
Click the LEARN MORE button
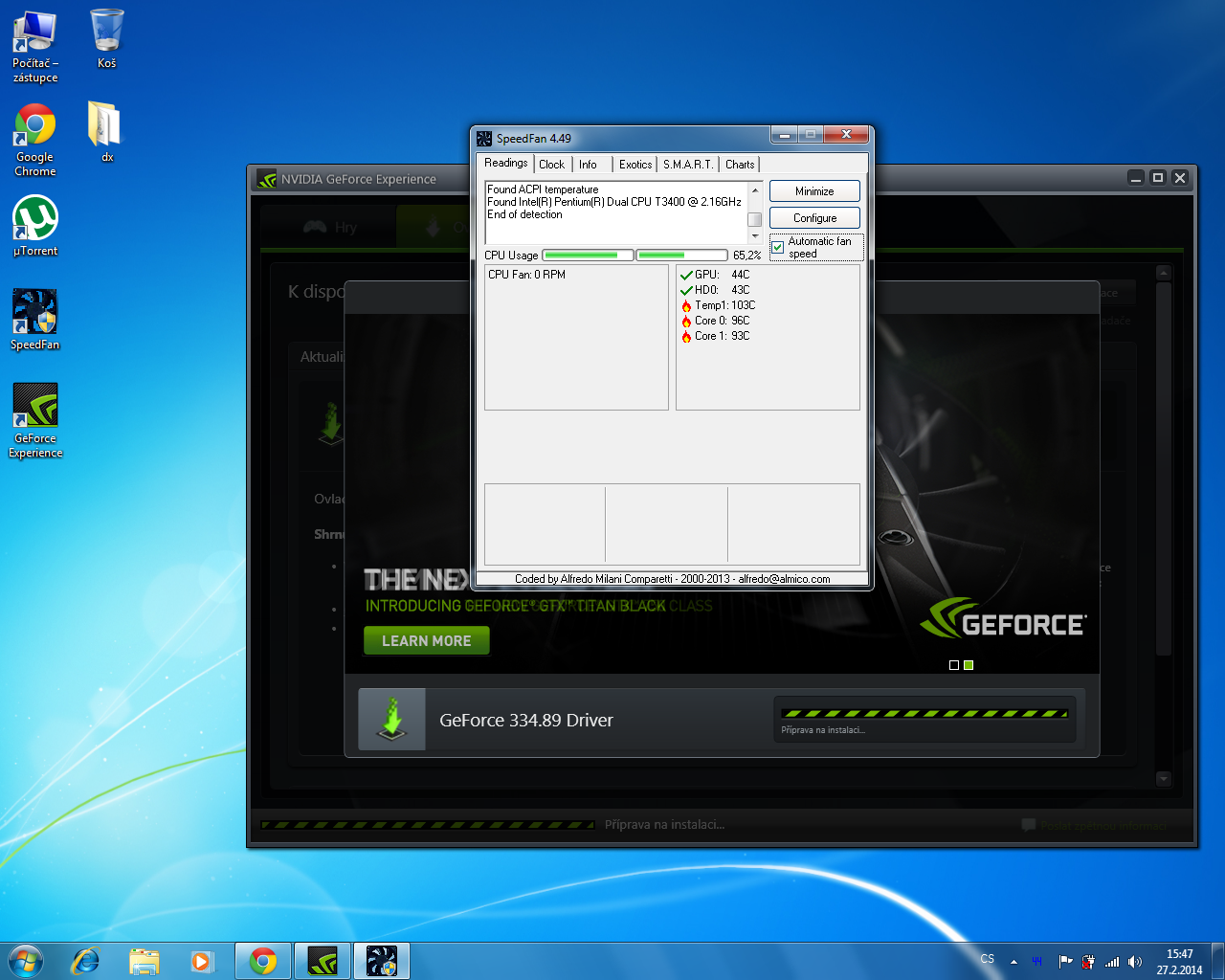[426, 640]
